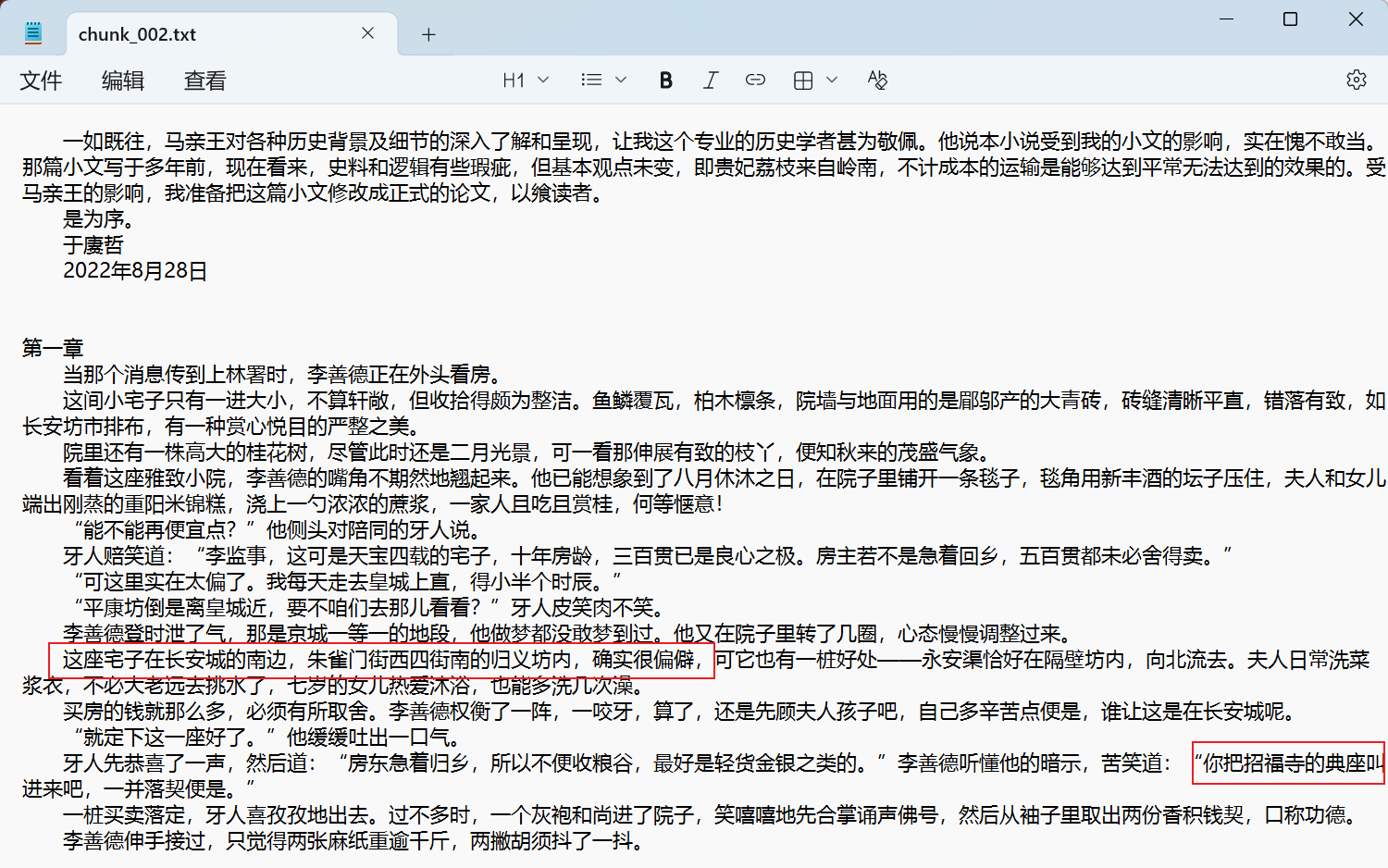Expand the list style dropdown arrow
Viewport: 1388px width, 868px height.
pyautogui.click(x=621, y=81)
